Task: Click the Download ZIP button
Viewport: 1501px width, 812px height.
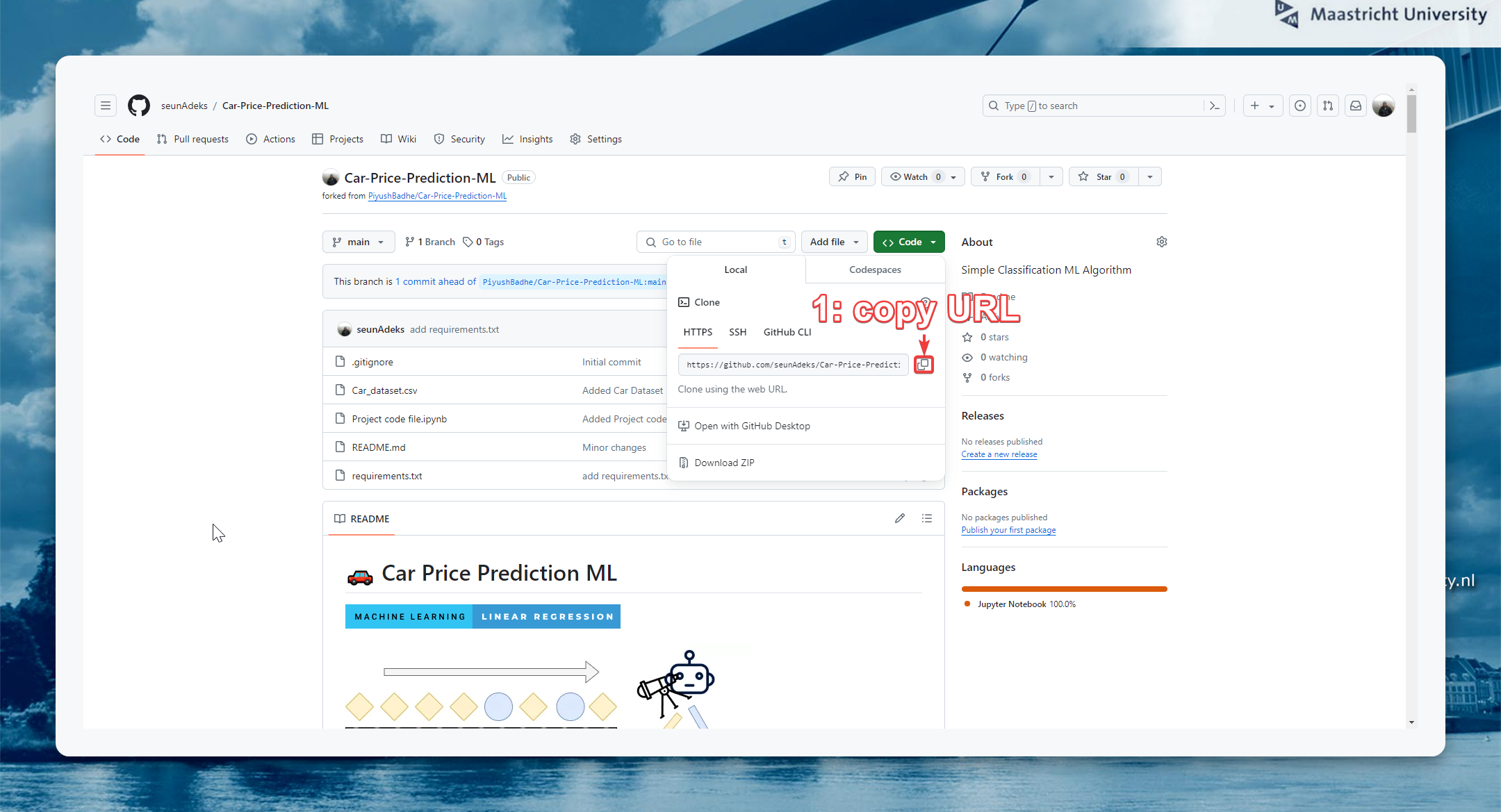Action: [x=724, y=462]
